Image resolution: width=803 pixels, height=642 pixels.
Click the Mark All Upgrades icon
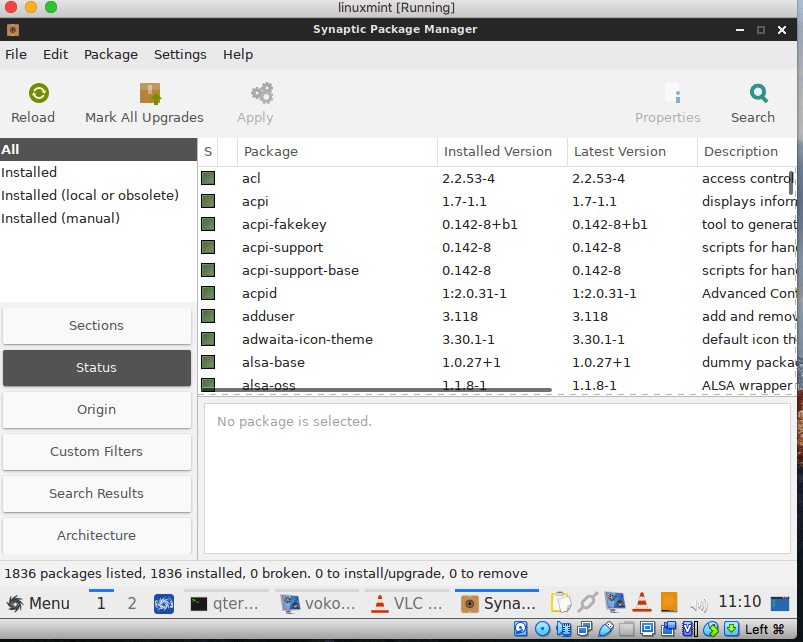[x=150, y=94]
